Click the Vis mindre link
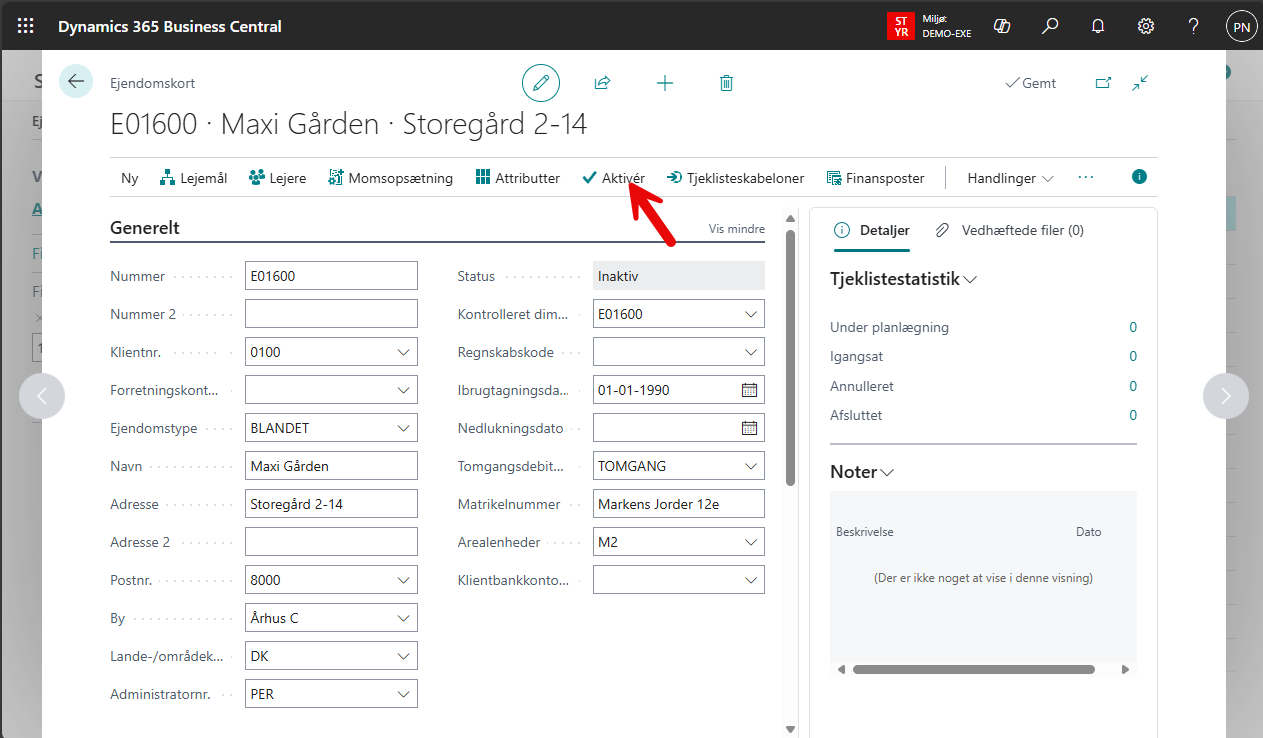Screen dimensions: 1263x738 736,229
